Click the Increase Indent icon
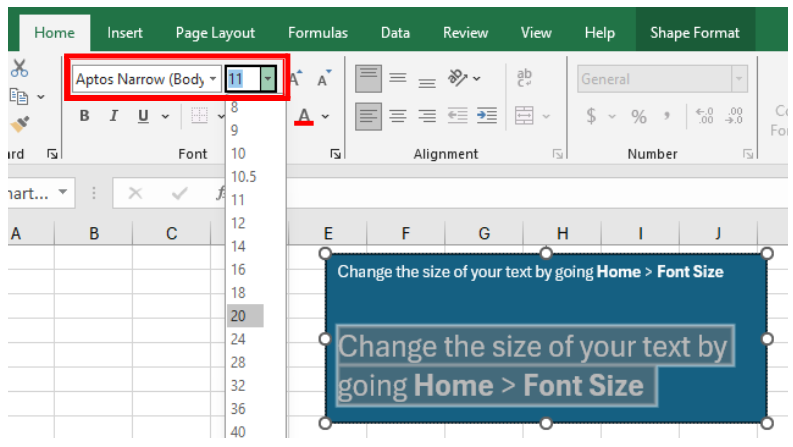 (x=487, y=116)
